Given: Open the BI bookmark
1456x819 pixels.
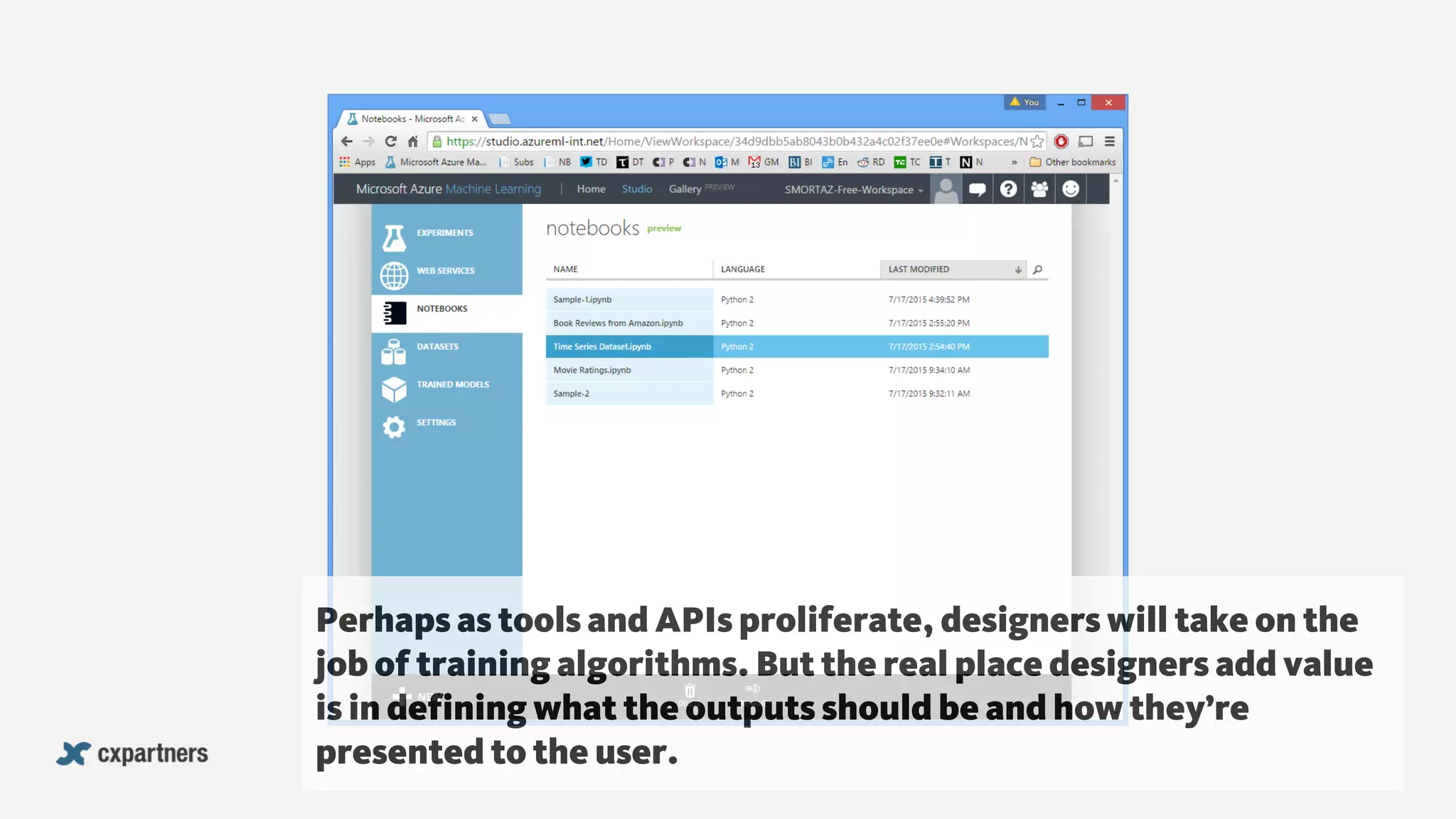Looking at the screenshot, I should click(x=800, y=162).
